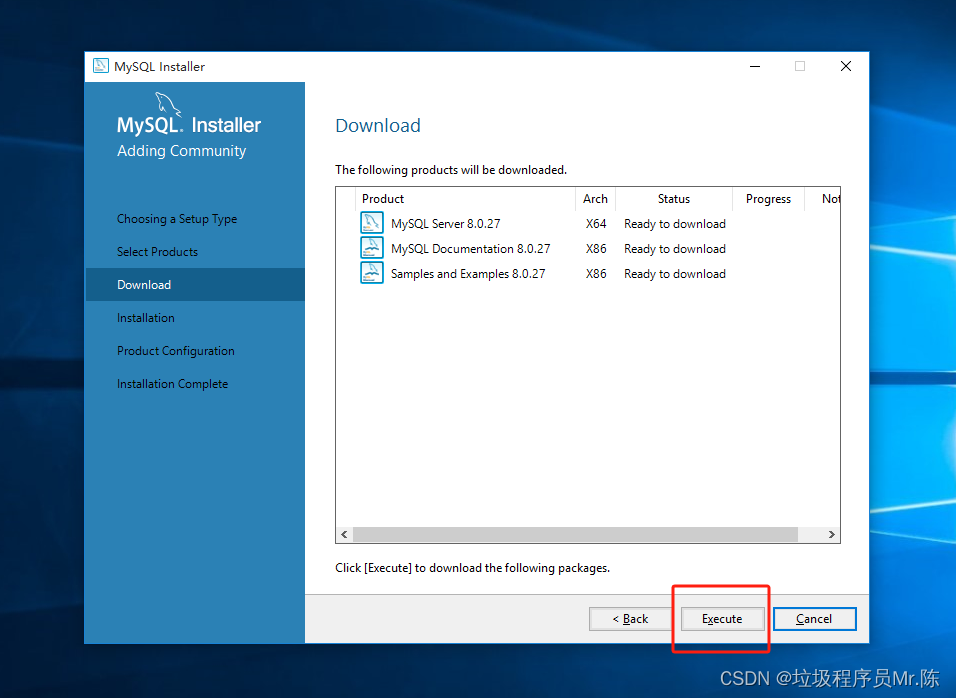This screenshot has height=698, width=956.
Task: Click the Samples and Examples 8.0.27 icon
Action: coord(372,273)
